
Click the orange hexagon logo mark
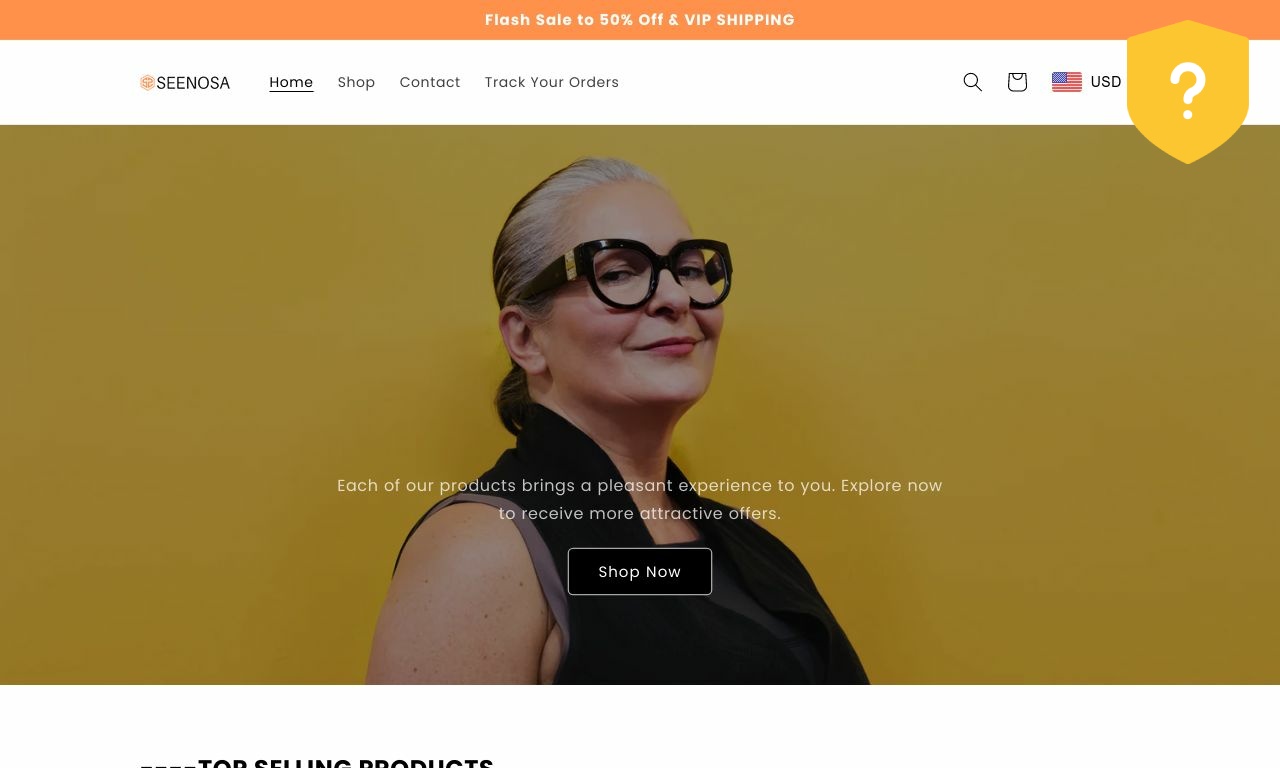[147, 82]
